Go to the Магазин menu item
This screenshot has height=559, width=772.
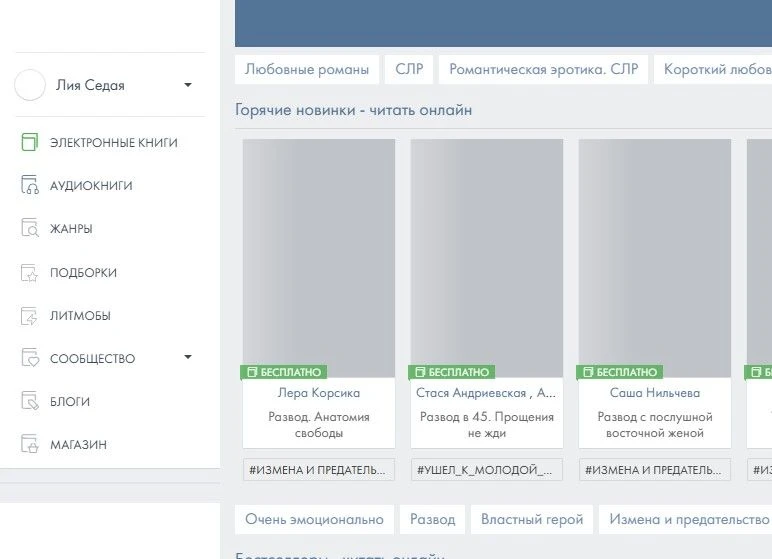click(78, 445)
